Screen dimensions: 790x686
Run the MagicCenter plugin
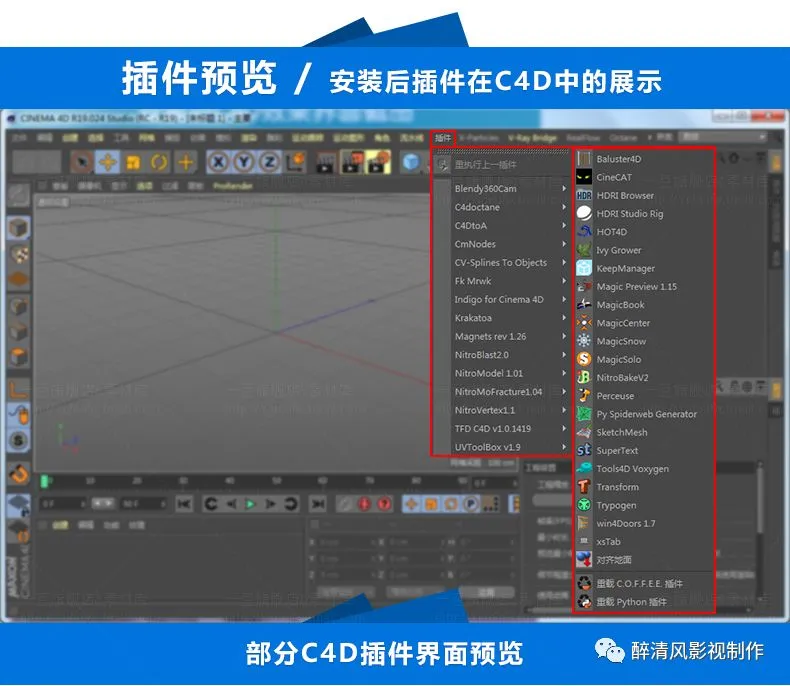point(644,323)
